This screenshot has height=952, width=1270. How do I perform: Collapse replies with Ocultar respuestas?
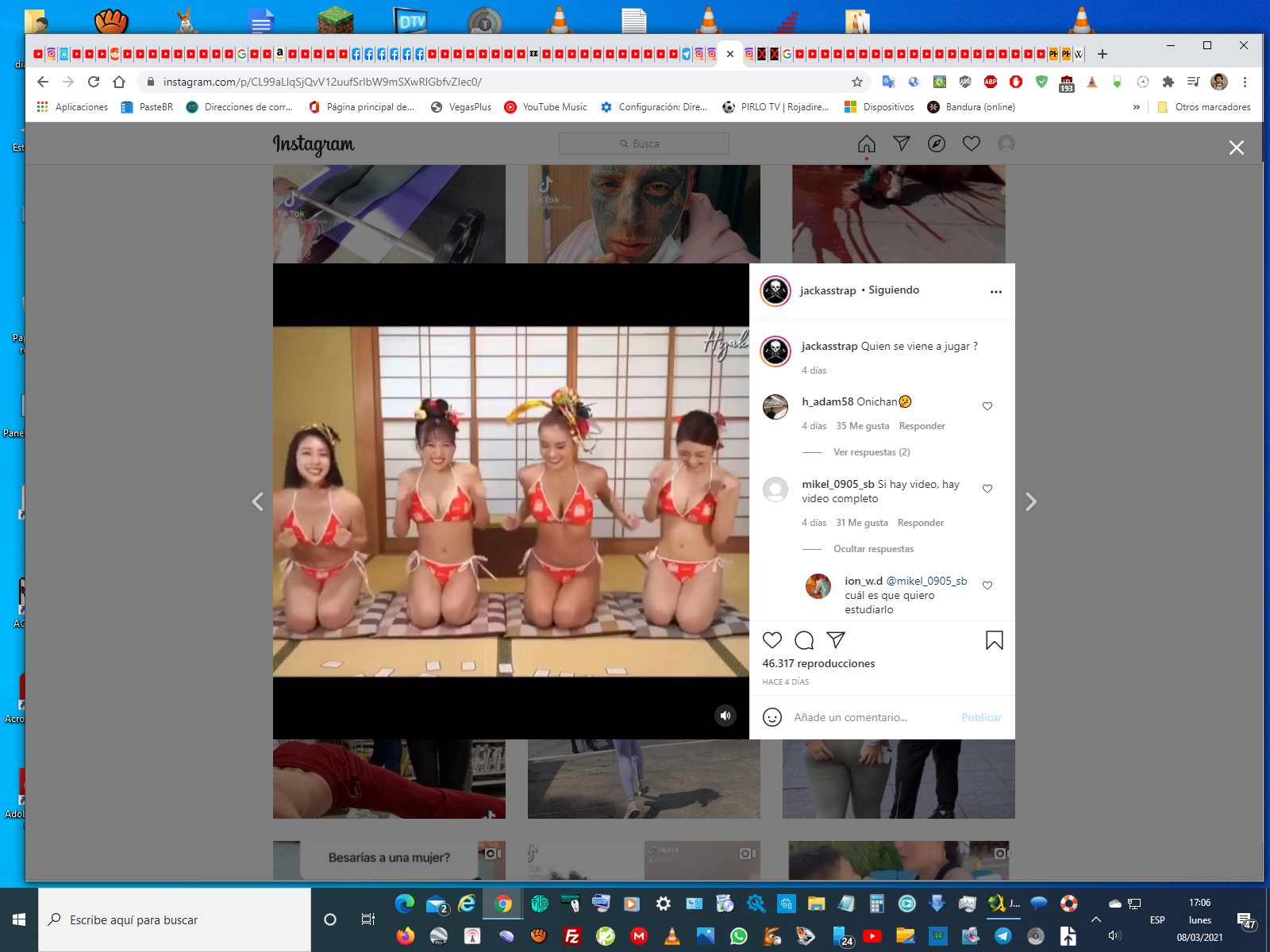click(873, 549)
